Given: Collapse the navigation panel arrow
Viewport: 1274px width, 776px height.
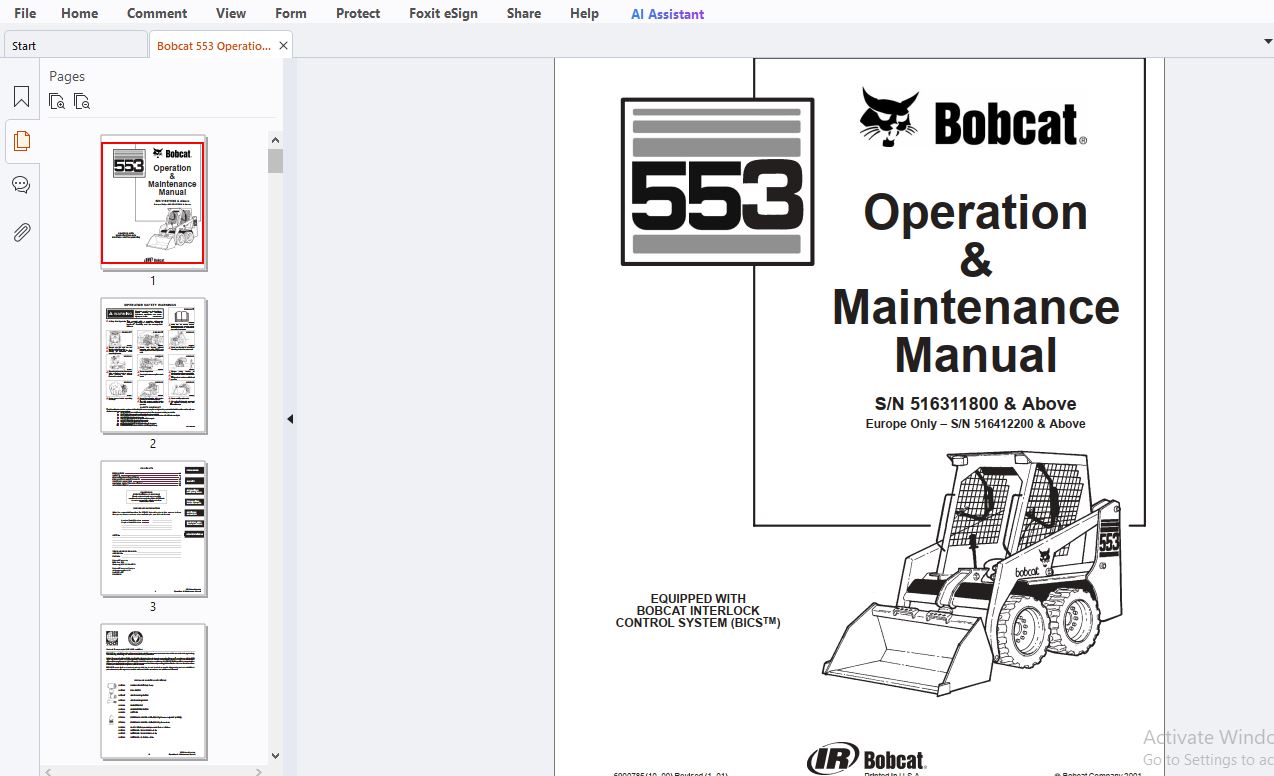Looking at the screenshot, I should click(290, 419).
